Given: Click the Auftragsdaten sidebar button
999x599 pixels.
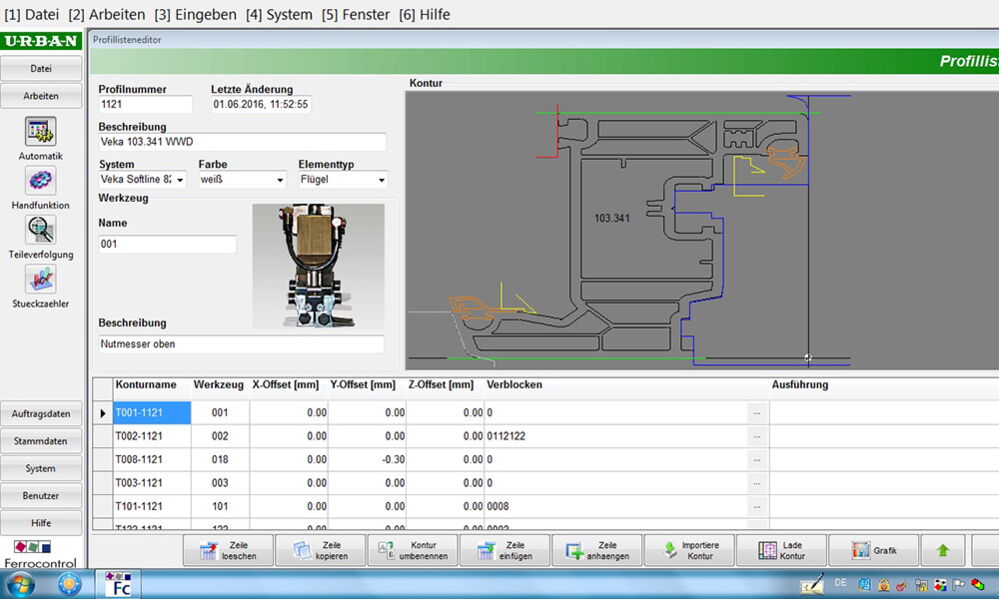Looking at the screenshot, I should 41,414.
